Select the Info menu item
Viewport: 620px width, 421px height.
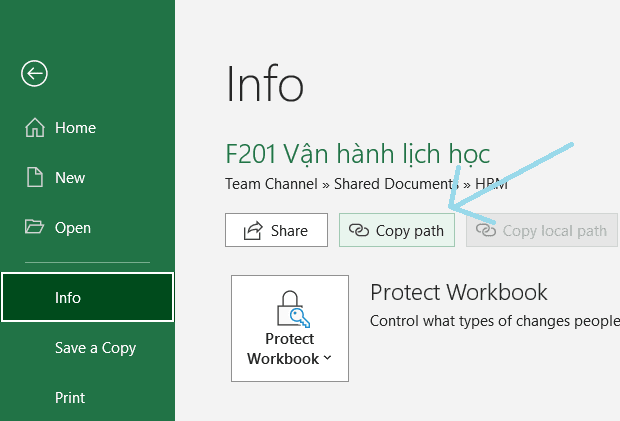click(87, 297)
